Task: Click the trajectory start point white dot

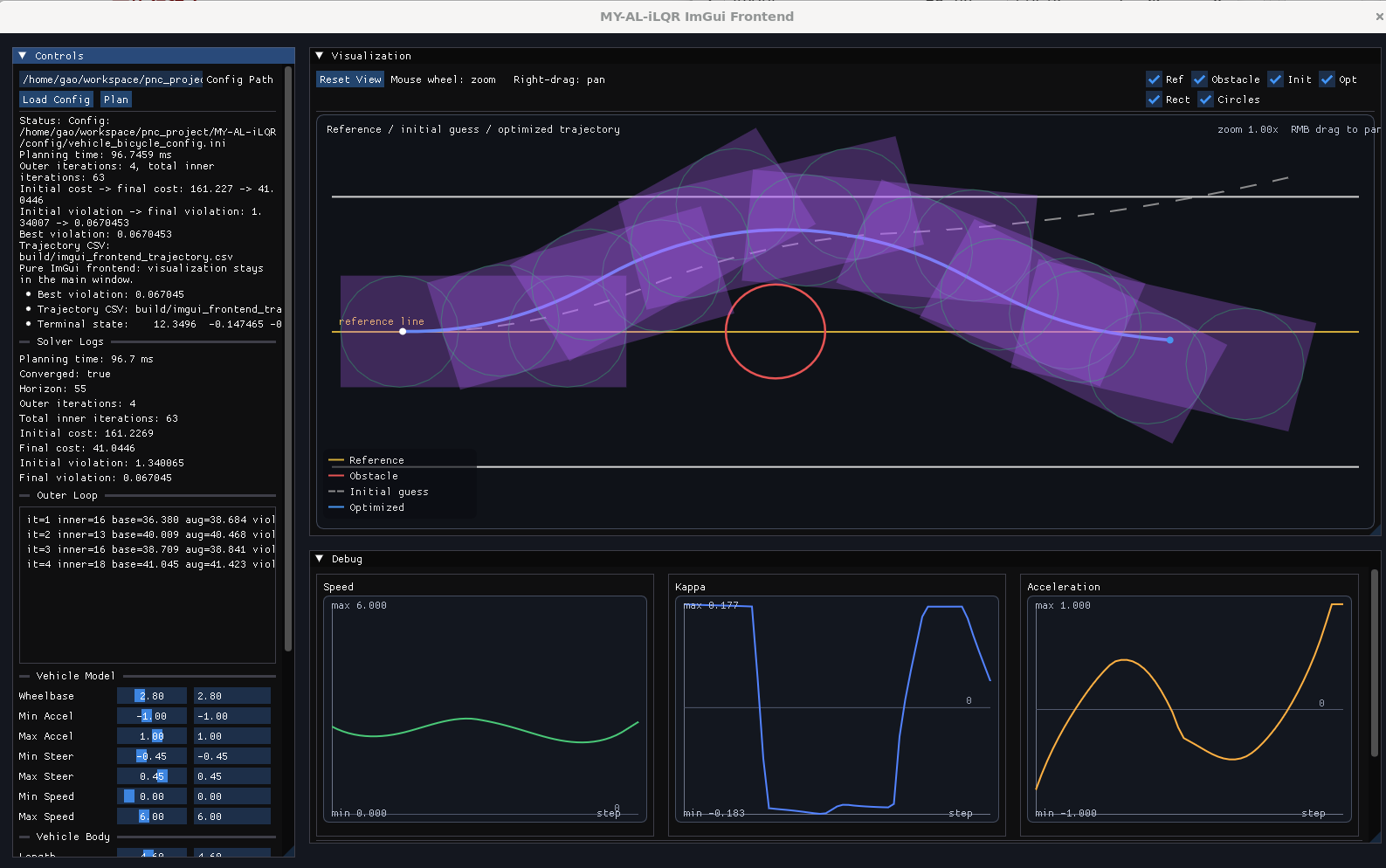Action: pyautogui.click(x=403, y=332)
